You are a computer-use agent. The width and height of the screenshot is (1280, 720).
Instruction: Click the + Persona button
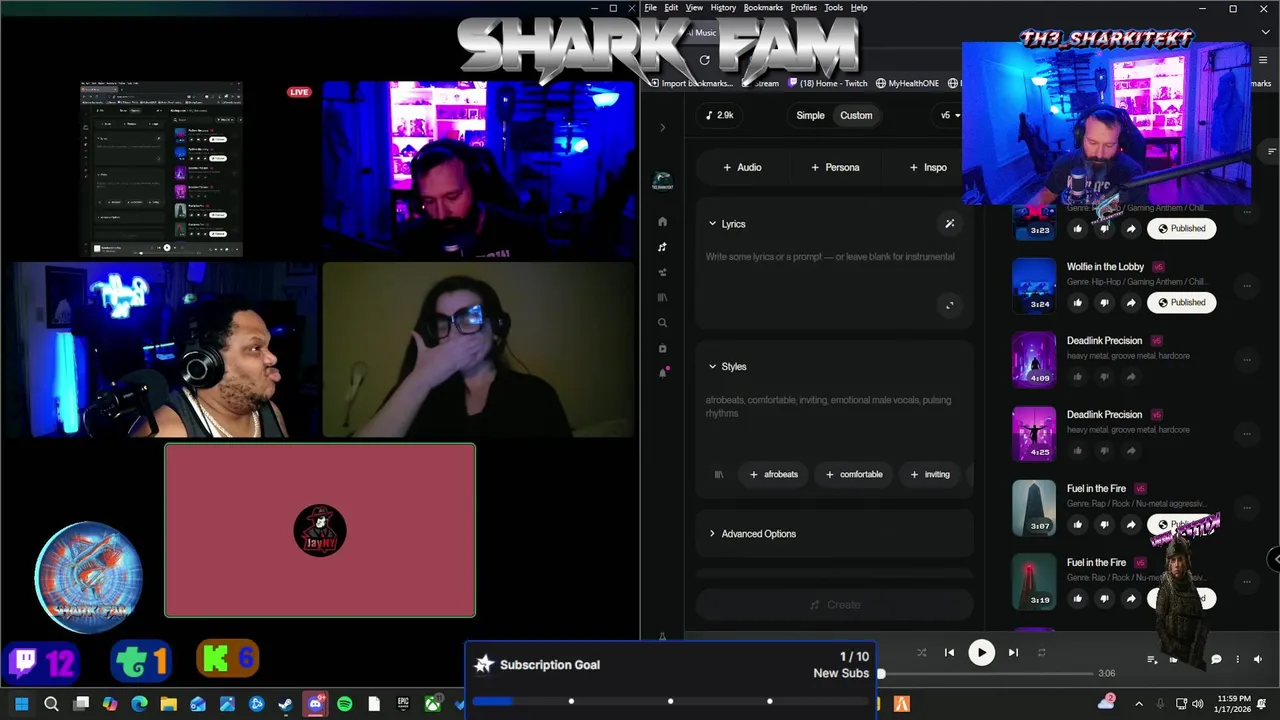tap(835, 167)
